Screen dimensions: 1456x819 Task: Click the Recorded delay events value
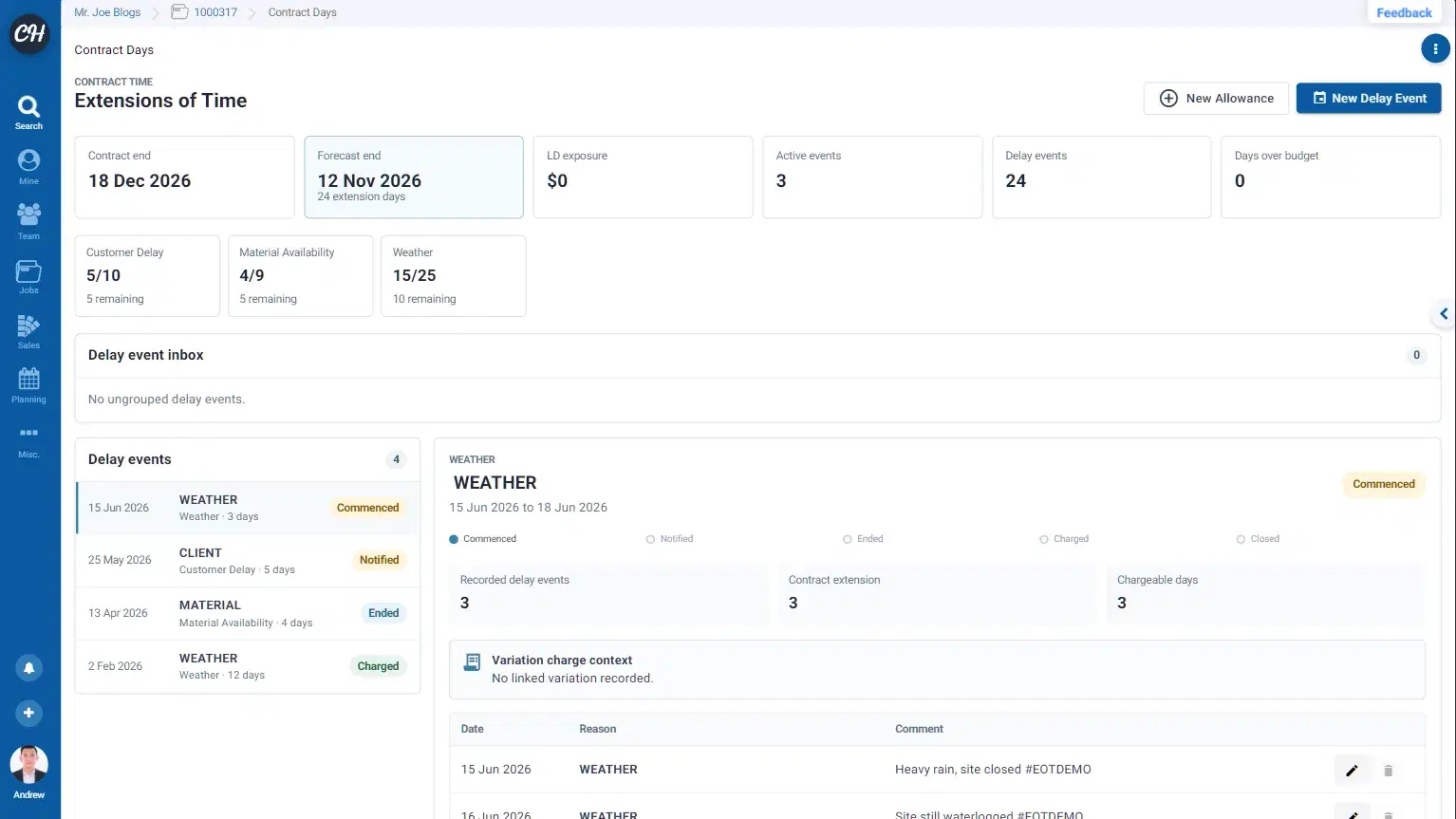tap(464, 603)
